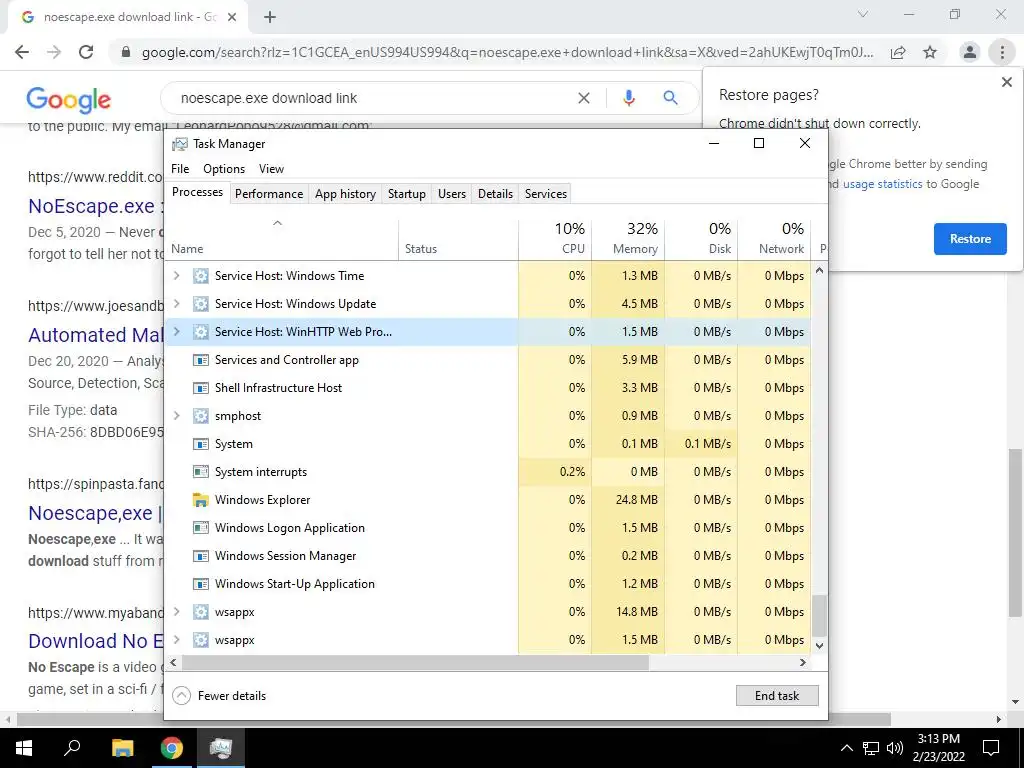
Task: Switch to the App history tab
Action: [345, 194]
